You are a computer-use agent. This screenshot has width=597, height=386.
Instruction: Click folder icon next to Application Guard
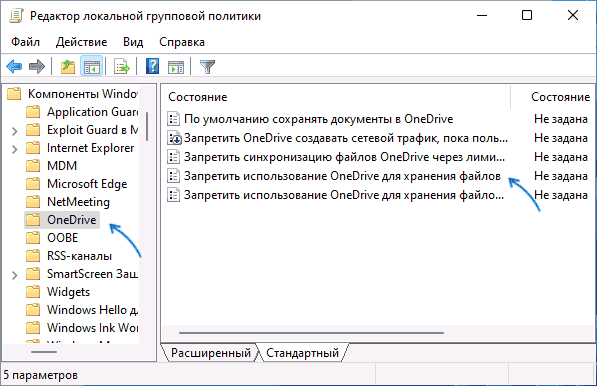33,112
